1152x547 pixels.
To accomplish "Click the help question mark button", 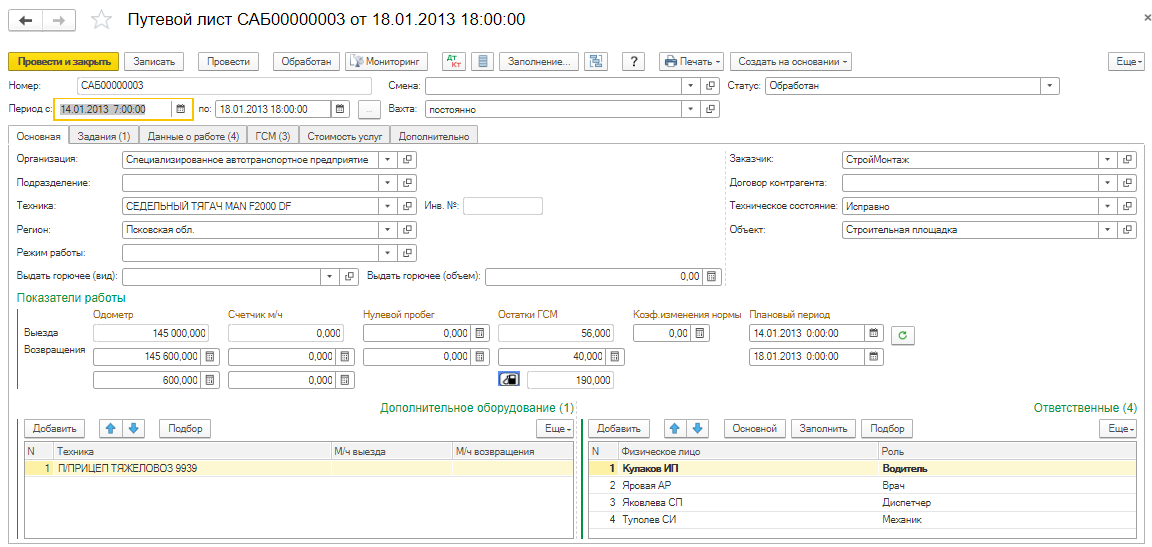I will point(633,61).
